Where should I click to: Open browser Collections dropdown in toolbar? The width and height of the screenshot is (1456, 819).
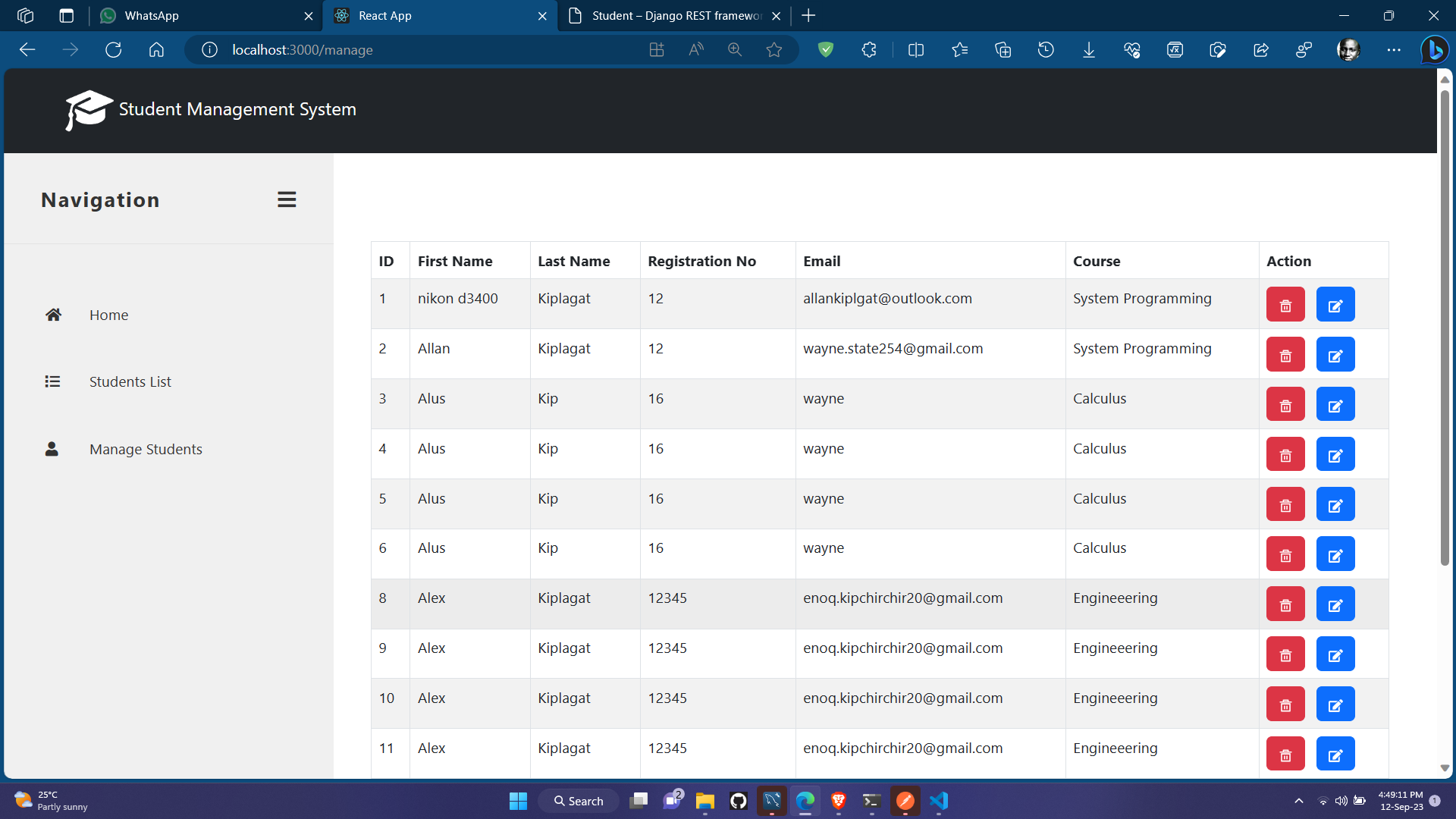pyautogui.click(x=1002, y=49)
